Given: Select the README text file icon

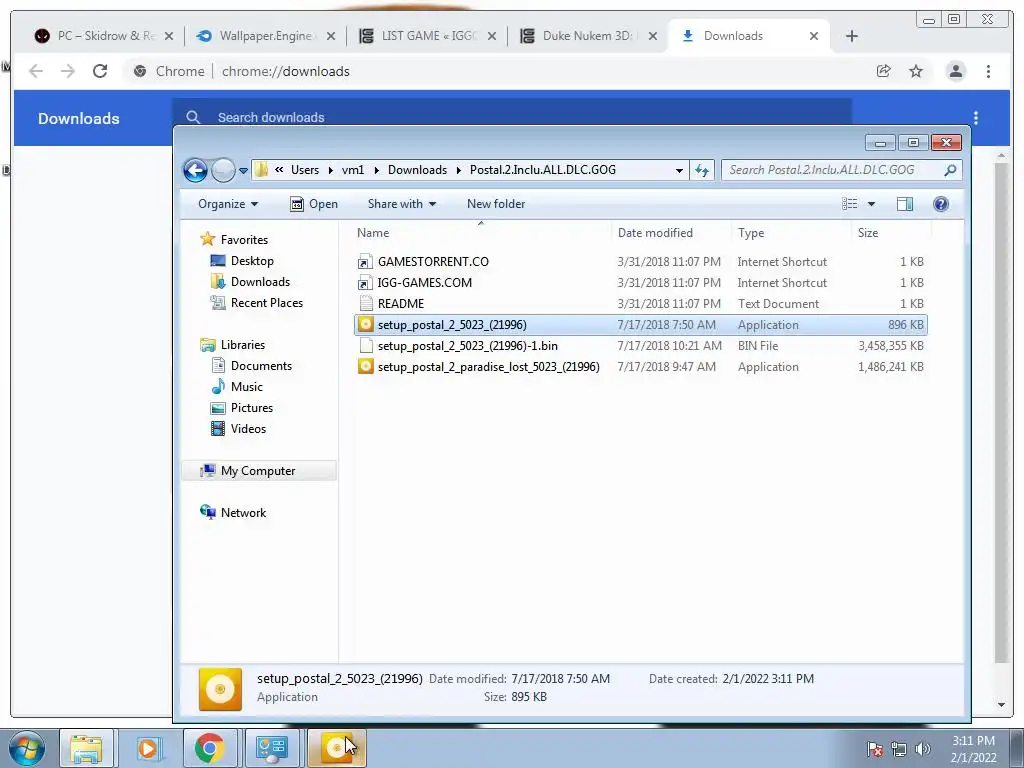Looking at the screenshot, I should [x=366, y=304].
